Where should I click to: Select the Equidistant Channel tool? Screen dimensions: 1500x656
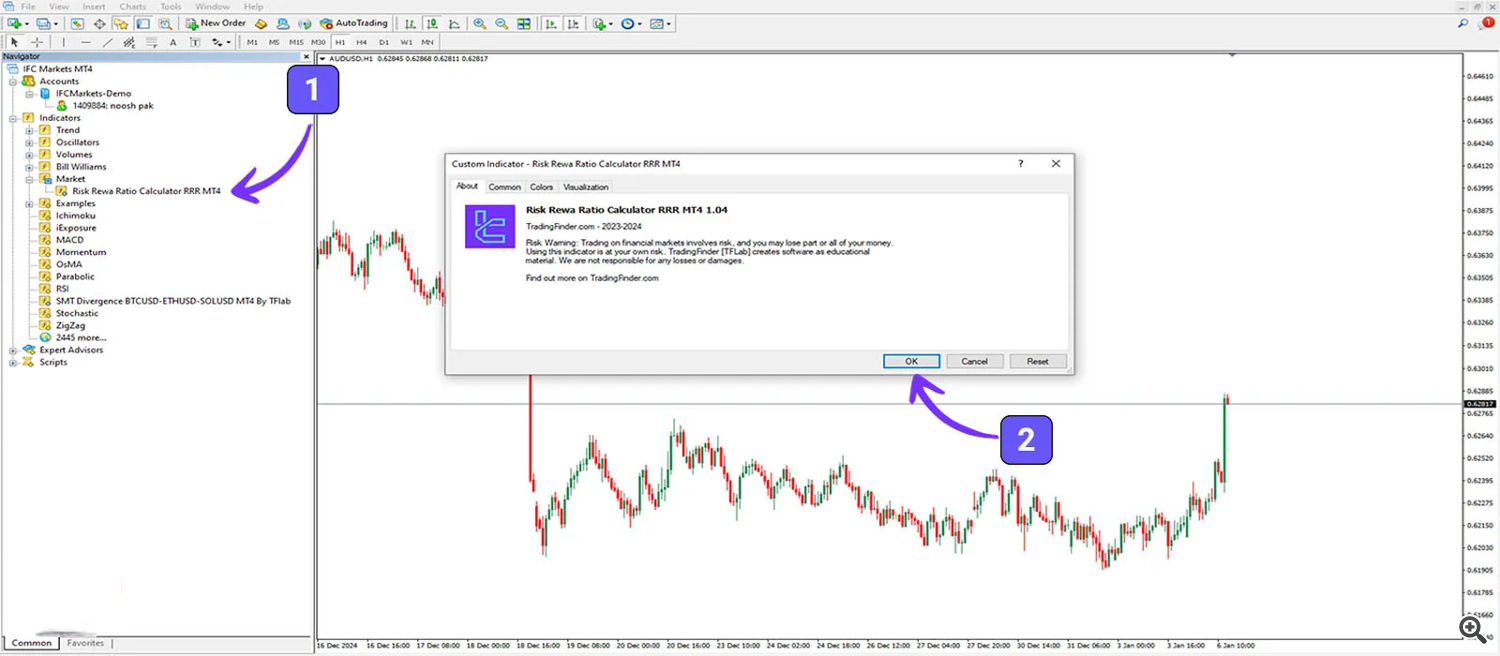pos(129,42)
